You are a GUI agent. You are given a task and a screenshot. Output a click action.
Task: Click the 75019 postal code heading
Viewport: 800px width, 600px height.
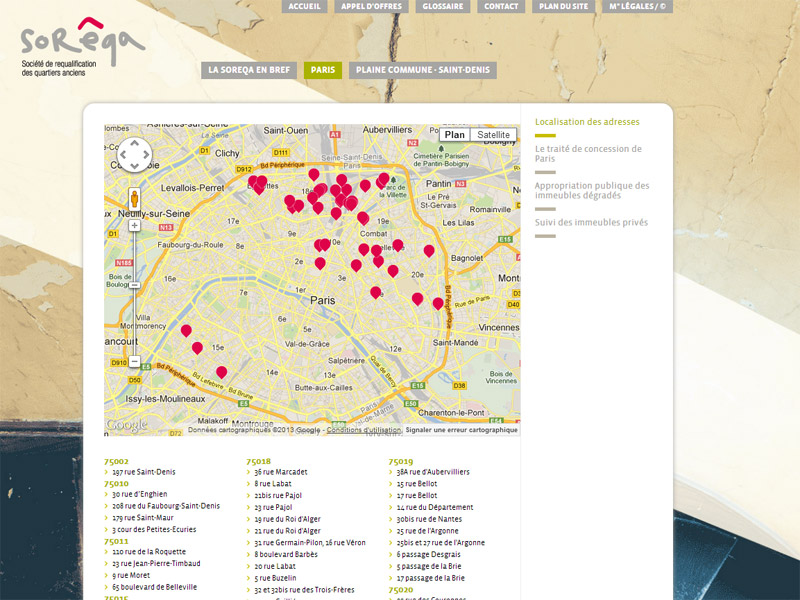click(x=401, y=461)
